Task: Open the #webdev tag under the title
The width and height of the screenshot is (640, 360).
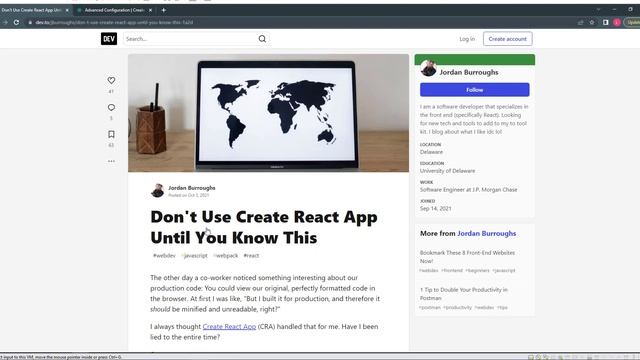Action: coord(164,256)
